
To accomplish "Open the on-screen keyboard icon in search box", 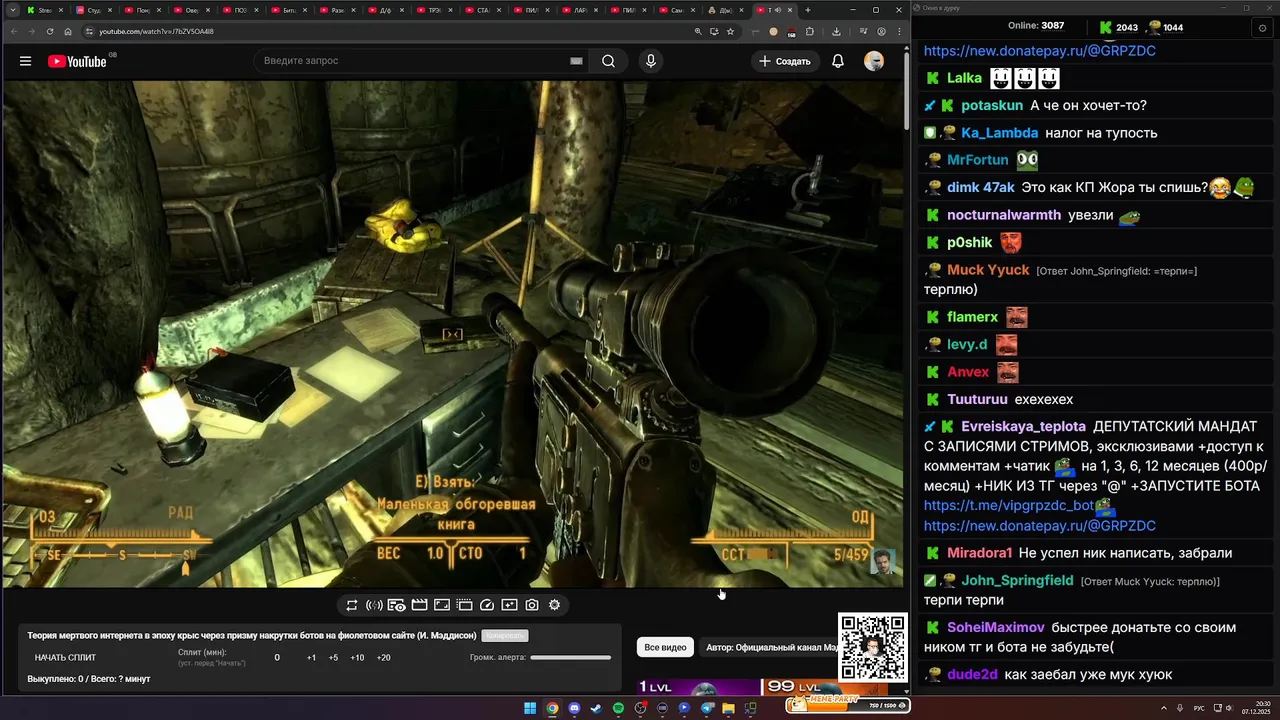I will pyautogui.click(x=576, y=61).
